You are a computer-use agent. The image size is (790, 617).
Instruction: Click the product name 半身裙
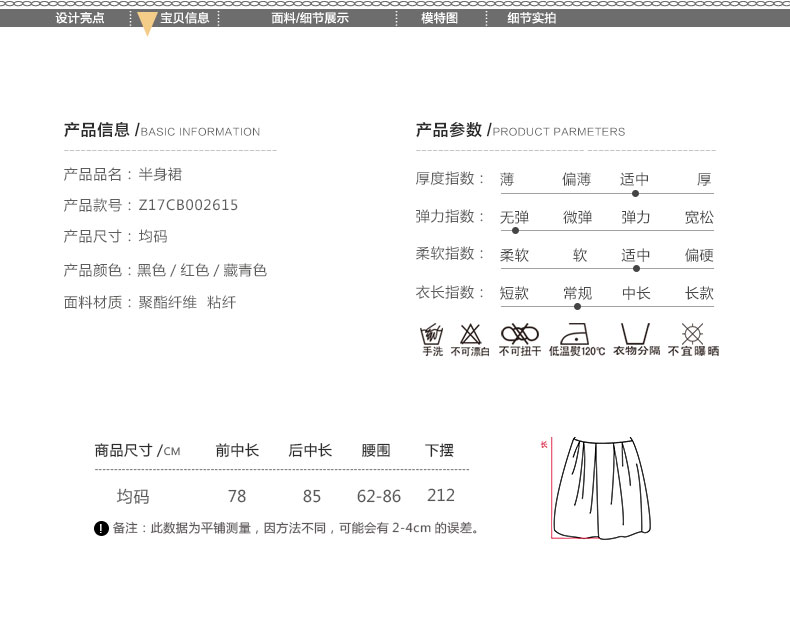point(160,174)
